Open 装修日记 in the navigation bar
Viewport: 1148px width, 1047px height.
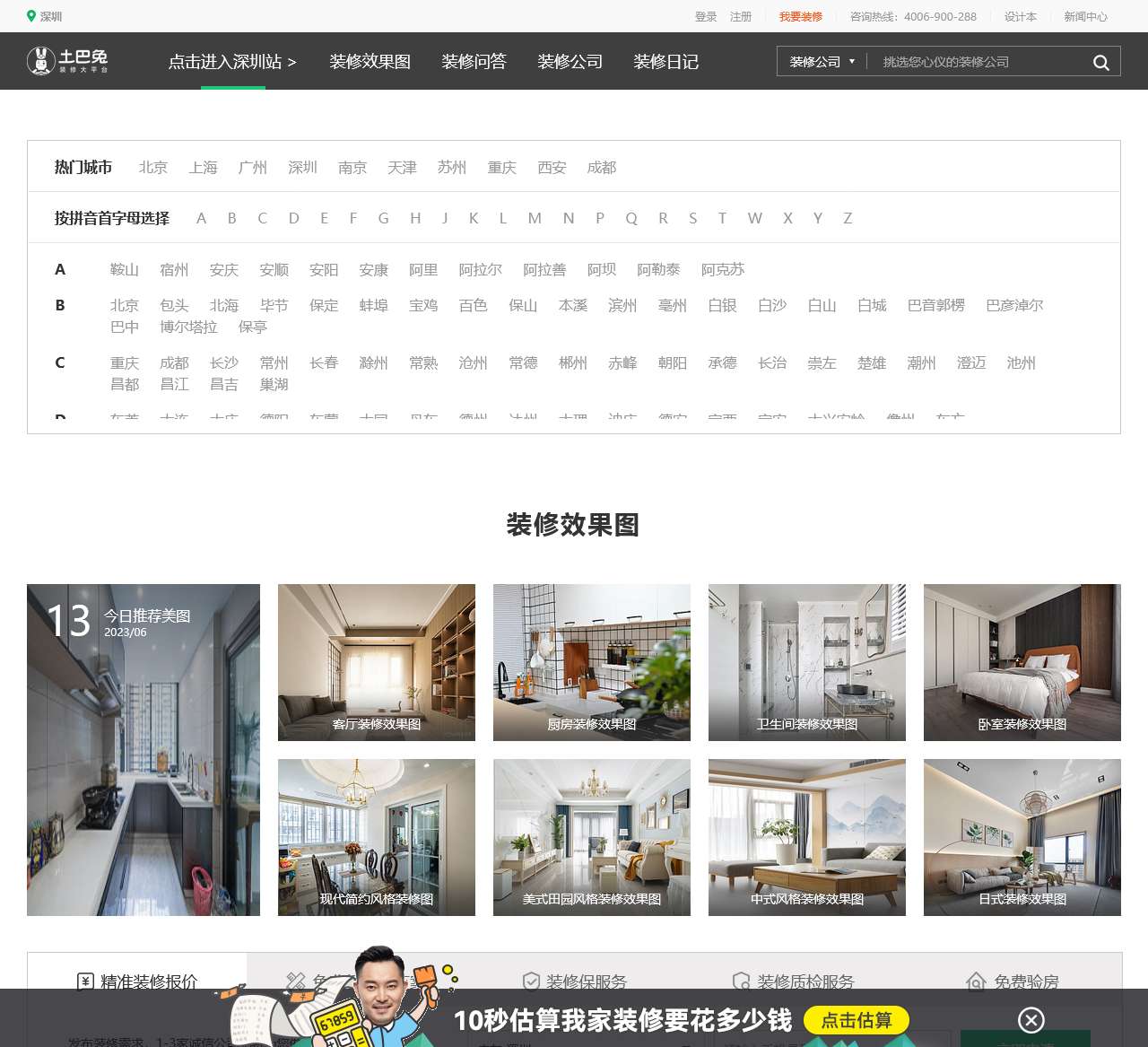665,62
